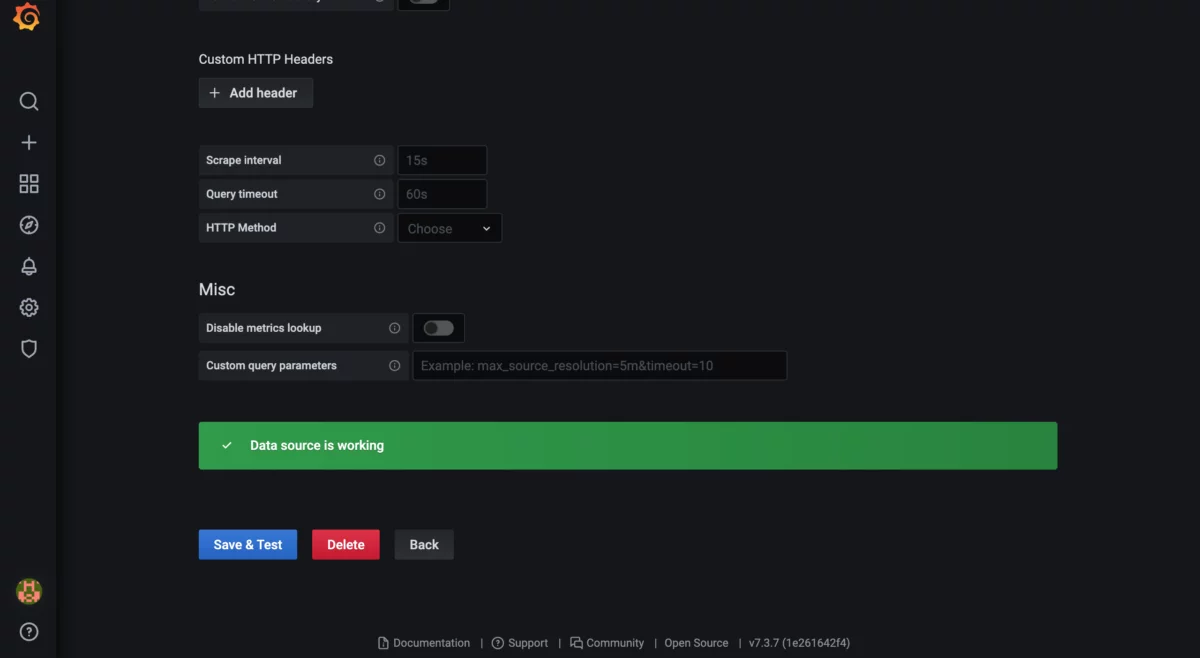Click Add header

pos(255,92)
